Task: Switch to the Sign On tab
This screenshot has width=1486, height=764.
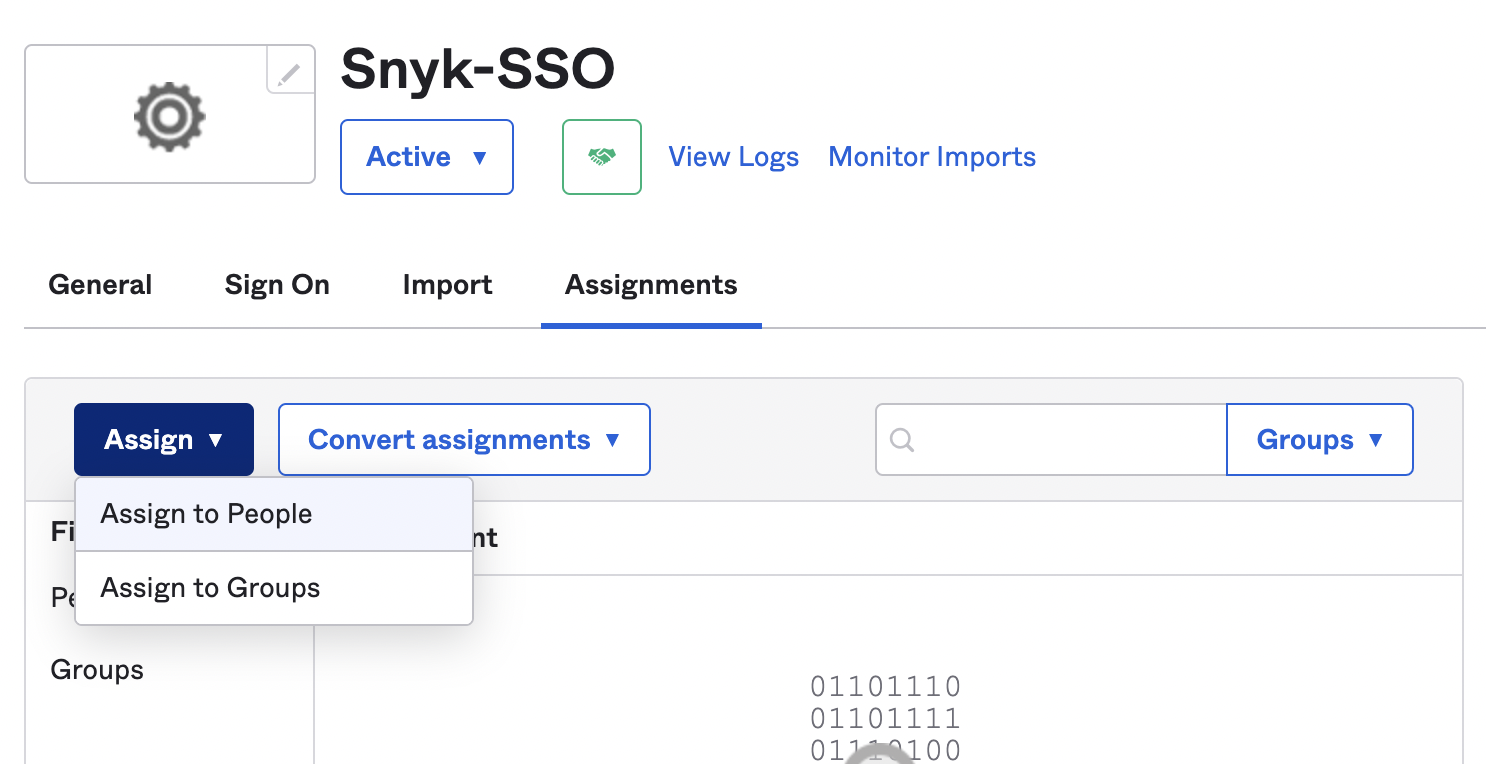Action: [277, 285]
